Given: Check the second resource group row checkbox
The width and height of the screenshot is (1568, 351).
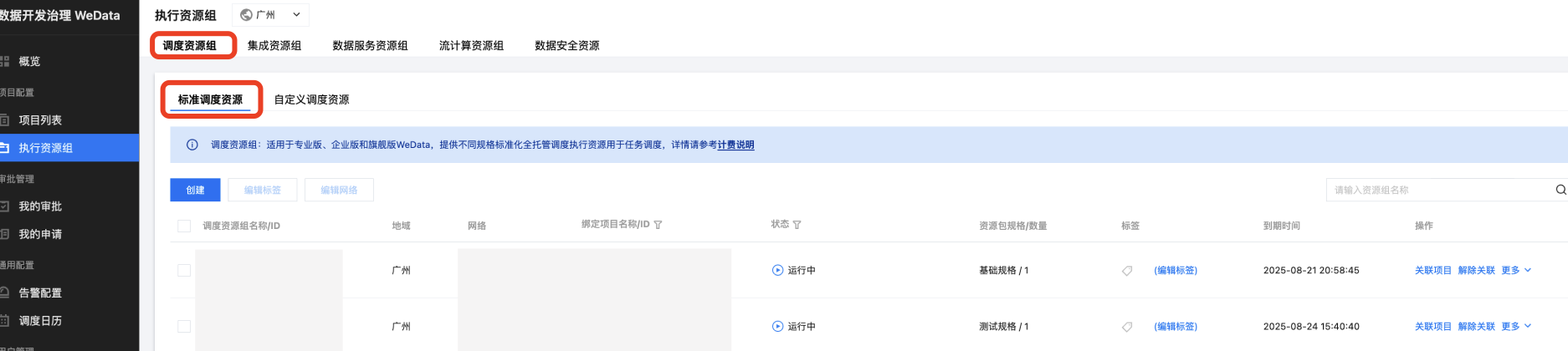Looking at the screenshot, I should coord(184,327).
